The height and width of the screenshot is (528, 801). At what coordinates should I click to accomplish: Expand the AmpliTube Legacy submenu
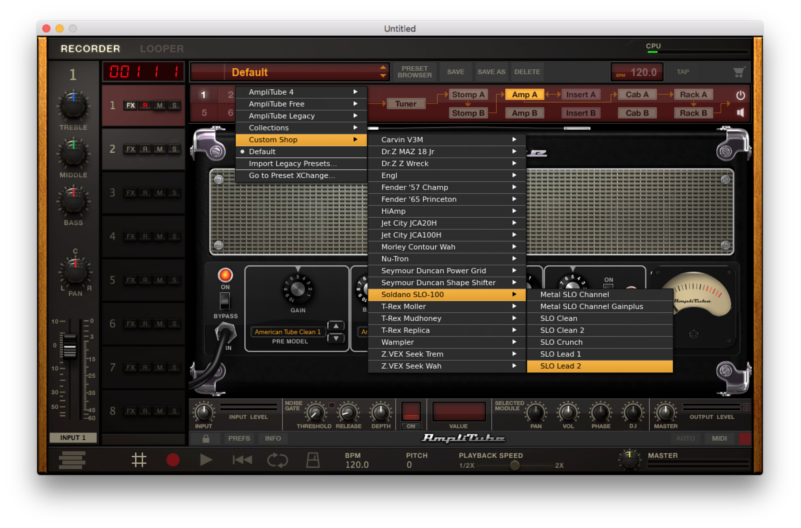tap(302, 116)
